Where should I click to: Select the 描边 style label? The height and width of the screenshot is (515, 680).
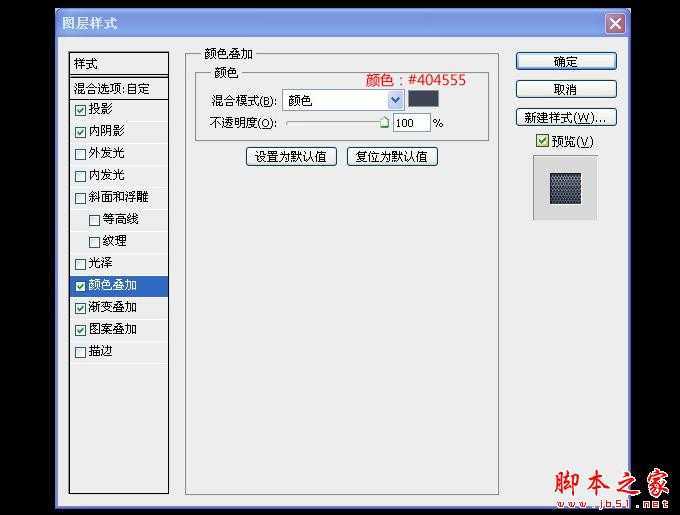tap(101, 351)
